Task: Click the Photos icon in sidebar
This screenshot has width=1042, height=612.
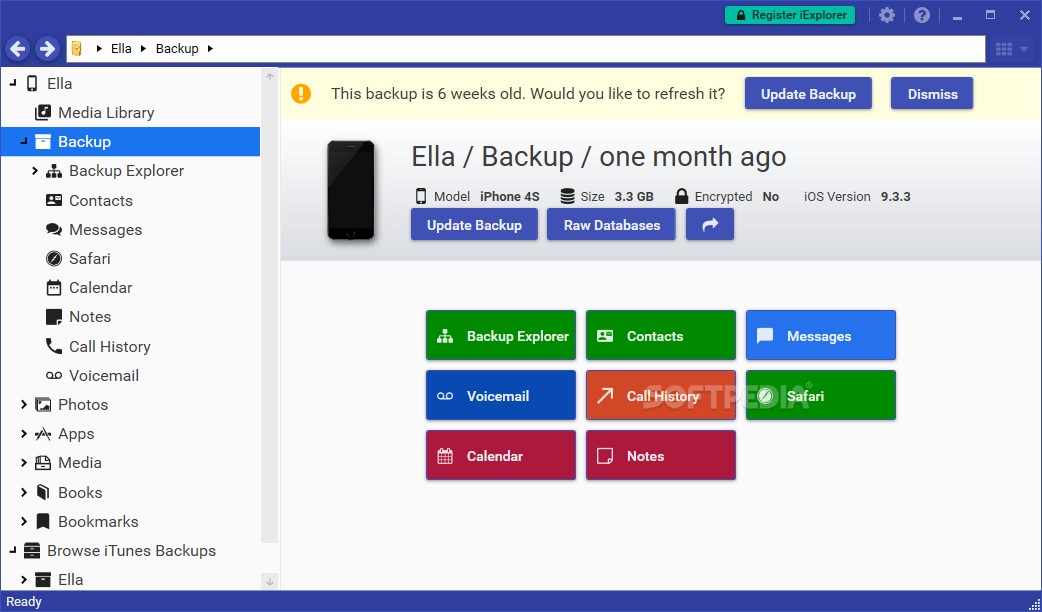Action: point(43,405)
